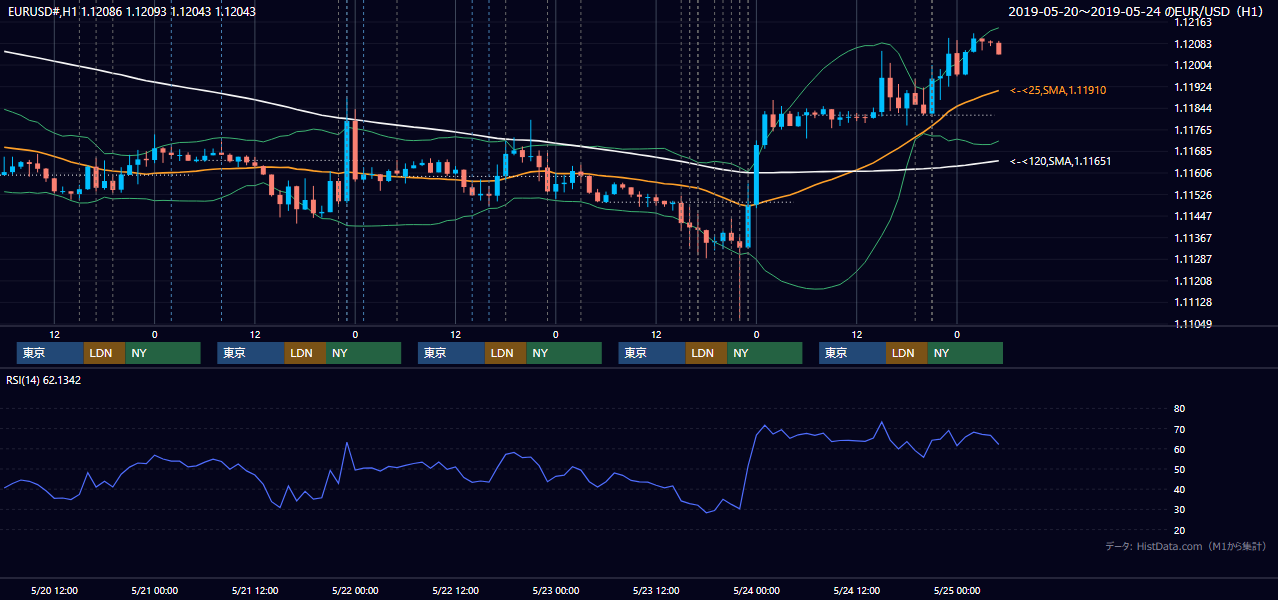1278x600 pixels.
Task: Click the 1.11367 price axis label
Action: click(1193, 238)
